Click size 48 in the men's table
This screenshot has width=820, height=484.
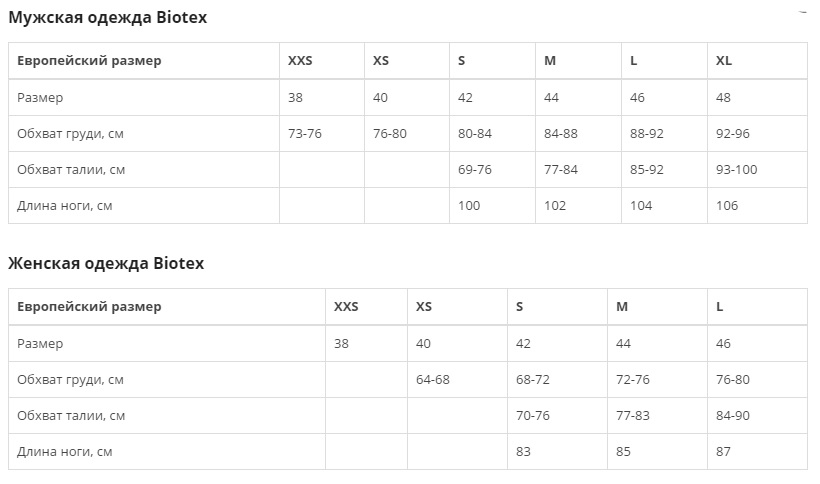(x=724, y=98)
